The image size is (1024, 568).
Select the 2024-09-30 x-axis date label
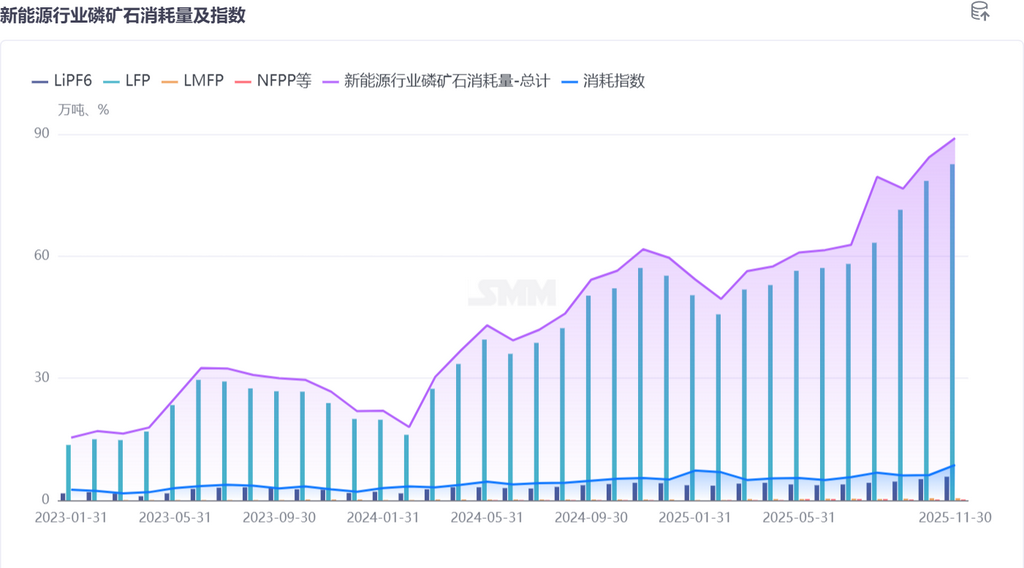[590, 517]
